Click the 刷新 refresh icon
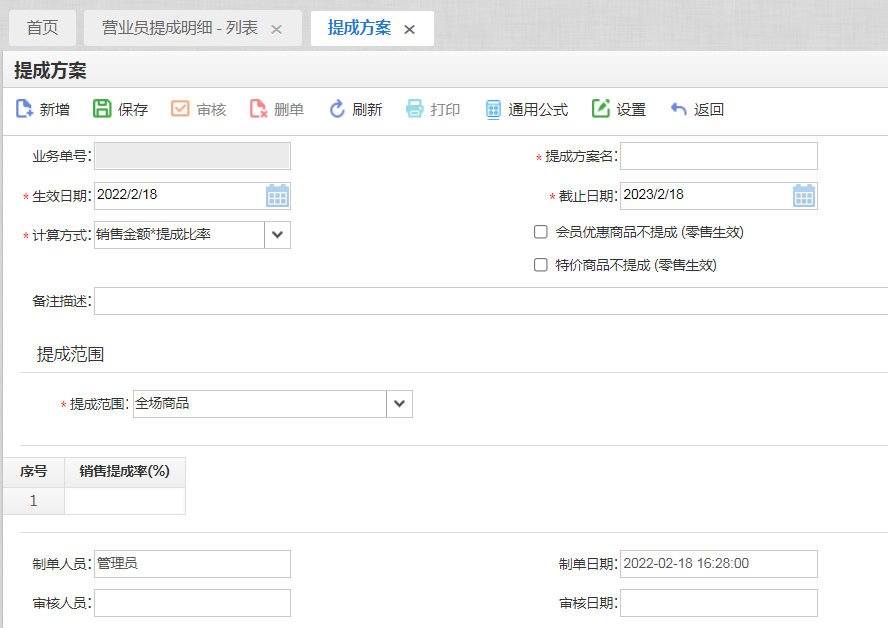 (337, 109)
